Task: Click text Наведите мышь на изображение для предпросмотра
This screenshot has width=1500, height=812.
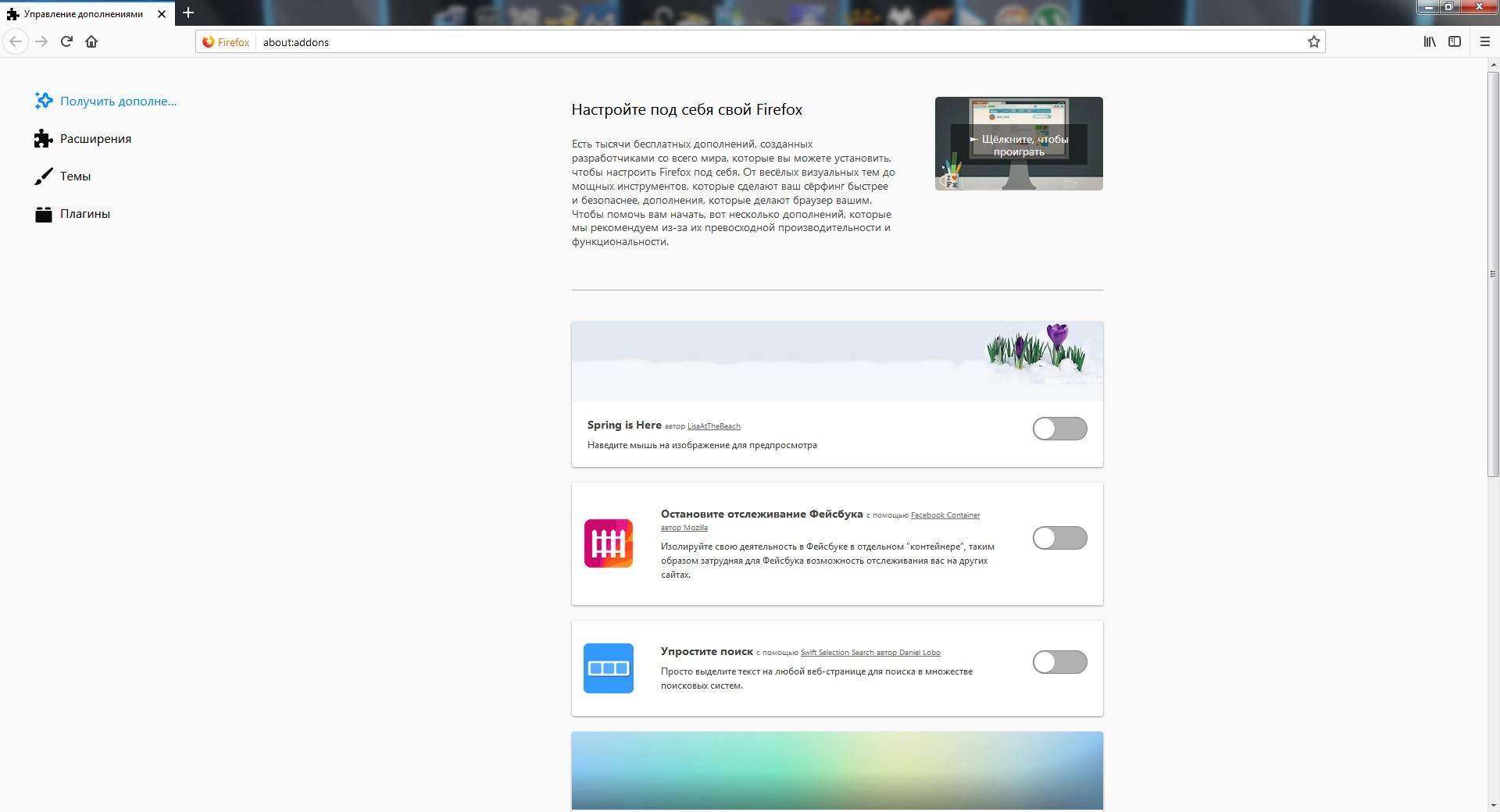Action: 702,445
